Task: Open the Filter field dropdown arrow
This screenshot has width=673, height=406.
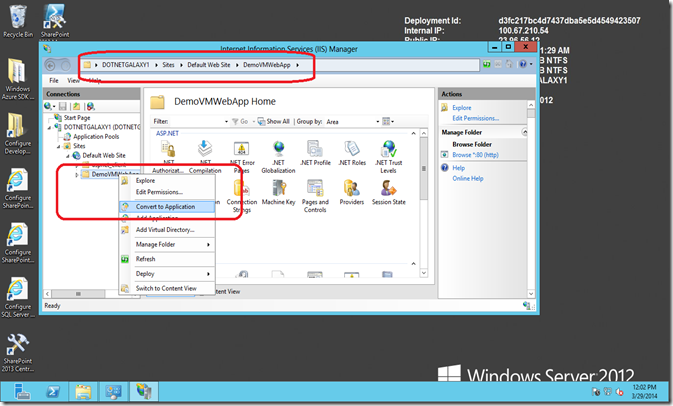Action: click(x=226, y=122)
